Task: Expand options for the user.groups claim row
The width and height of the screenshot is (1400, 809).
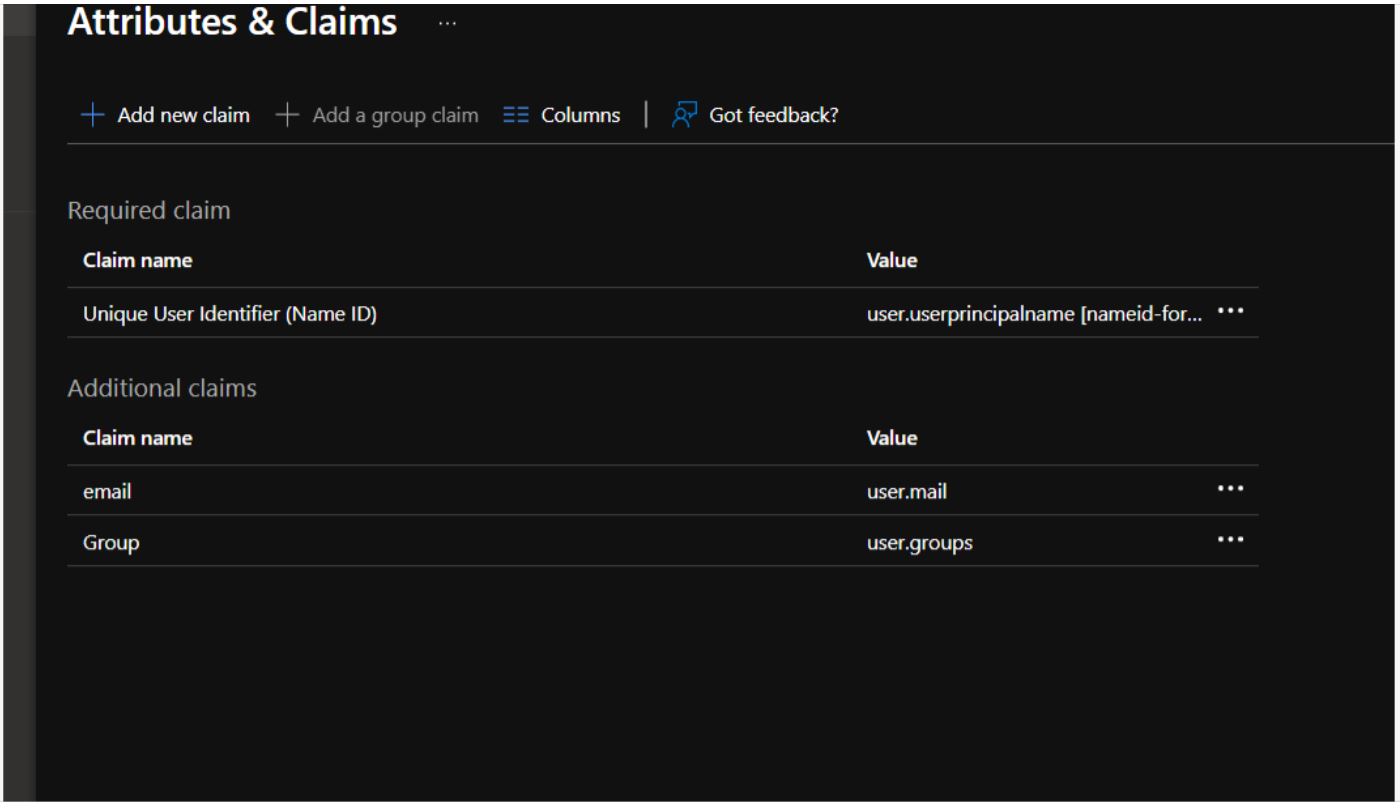Action: click(1231, 540)
